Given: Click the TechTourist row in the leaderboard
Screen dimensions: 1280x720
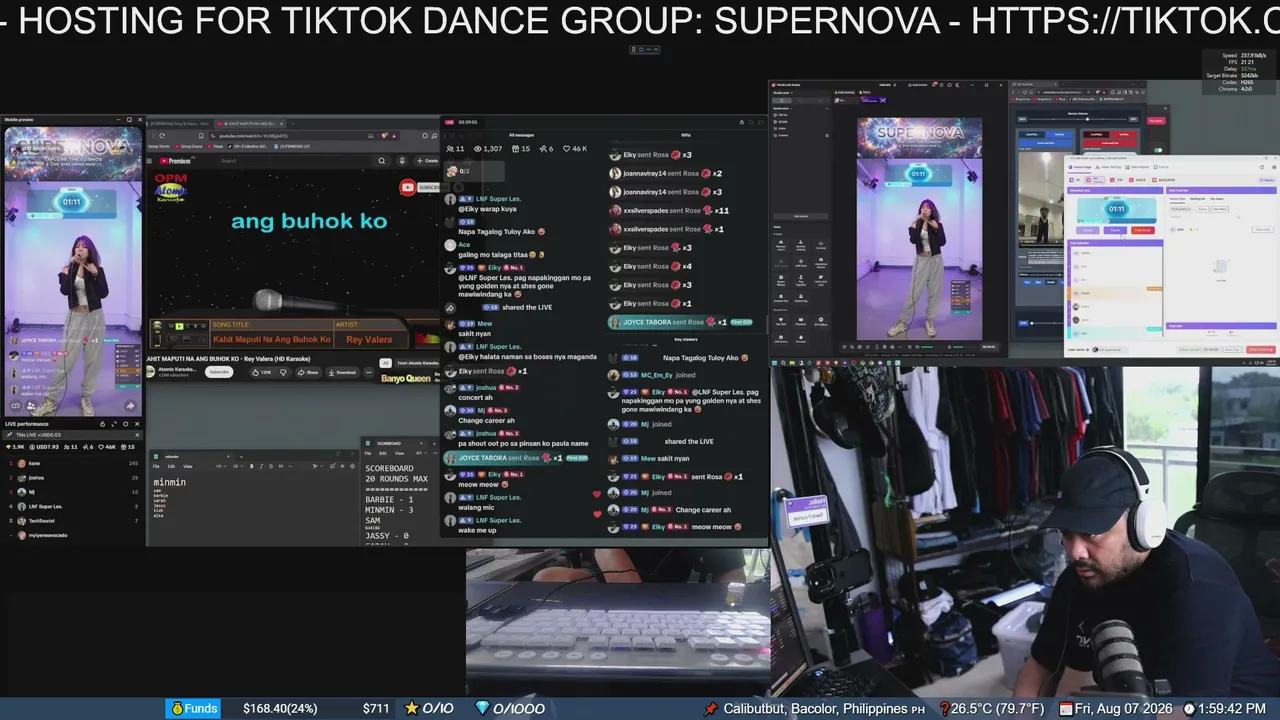Looking at the screenshot, I should pyautogui.click(x=74, y=521).
